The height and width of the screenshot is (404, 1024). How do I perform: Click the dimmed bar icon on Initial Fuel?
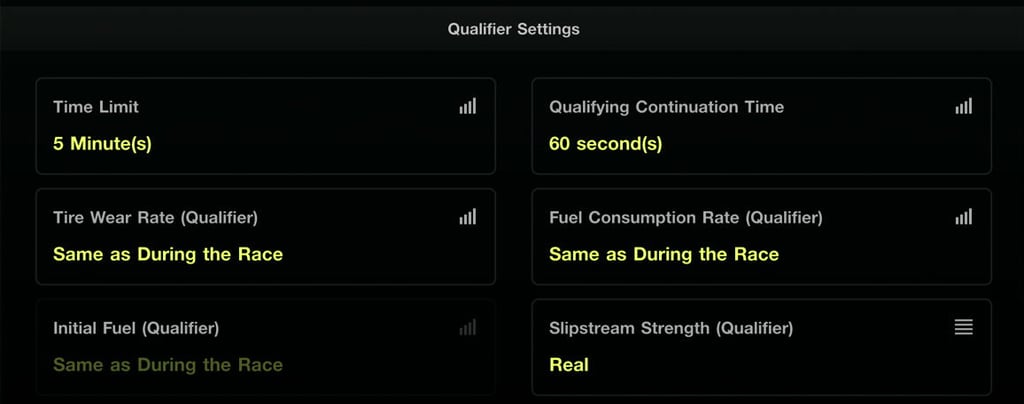click(x=467, y=327)
